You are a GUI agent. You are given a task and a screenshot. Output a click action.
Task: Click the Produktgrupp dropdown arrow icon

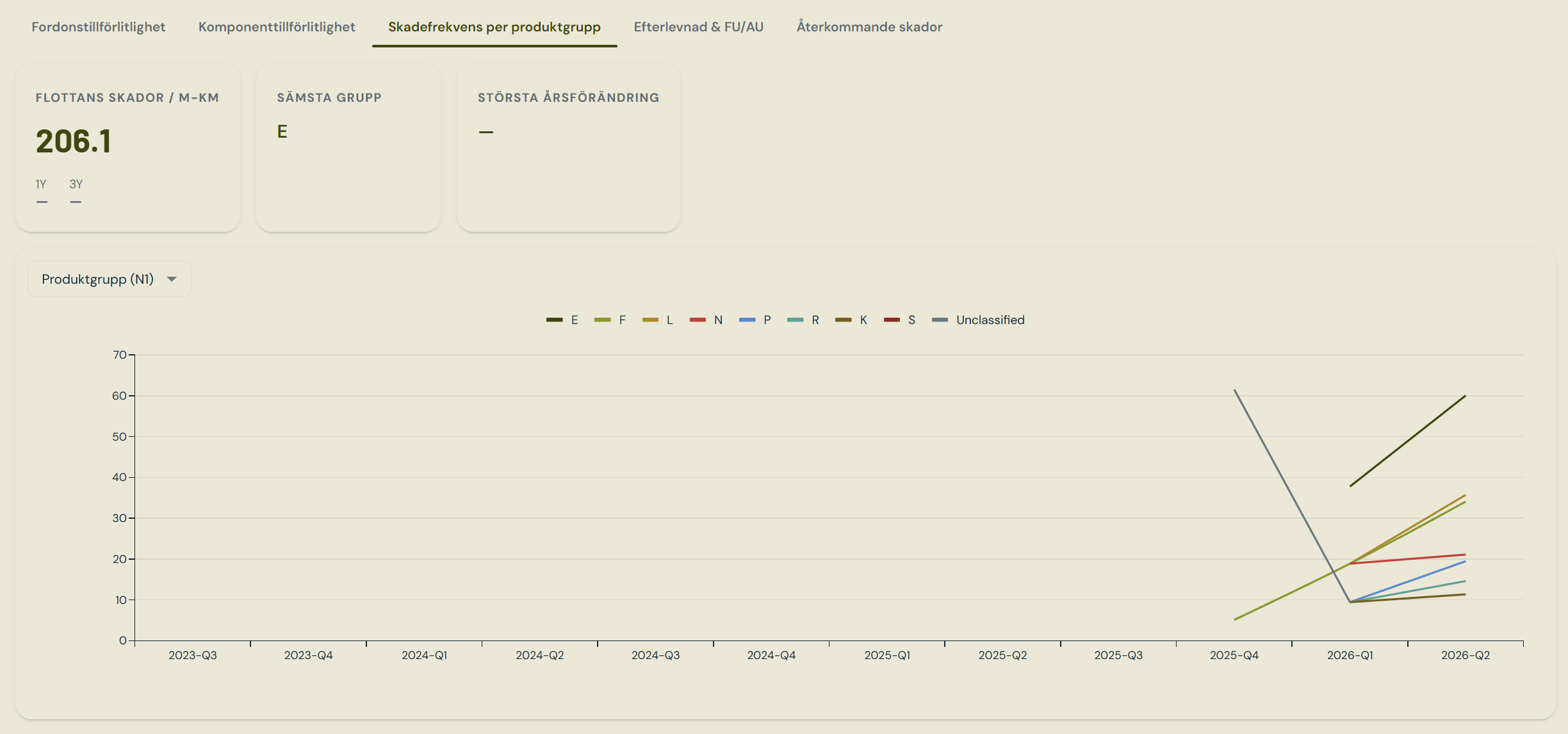[x=172, y=279]
